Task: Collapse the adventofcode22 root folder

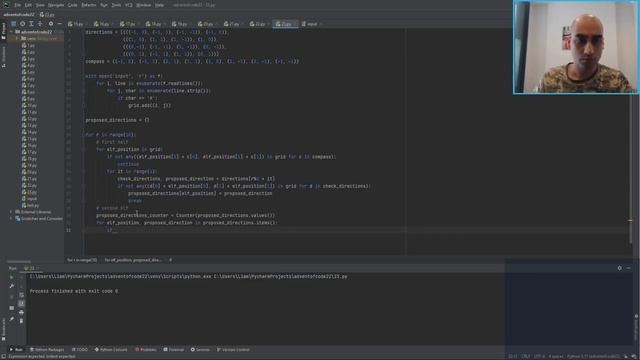Action: [11, 32]
